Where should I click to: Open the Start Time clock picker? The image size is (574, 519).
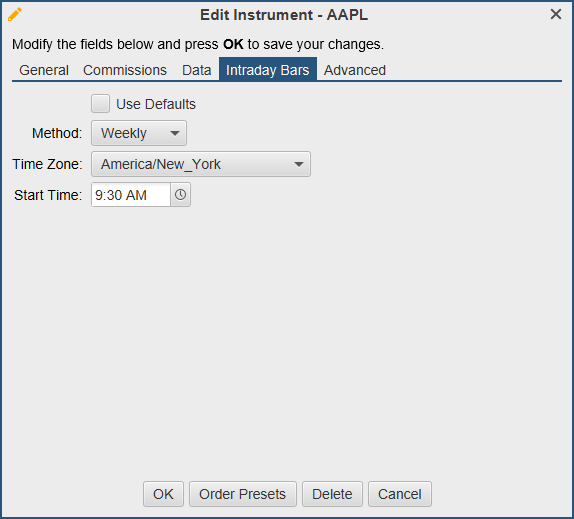[180, 195]
